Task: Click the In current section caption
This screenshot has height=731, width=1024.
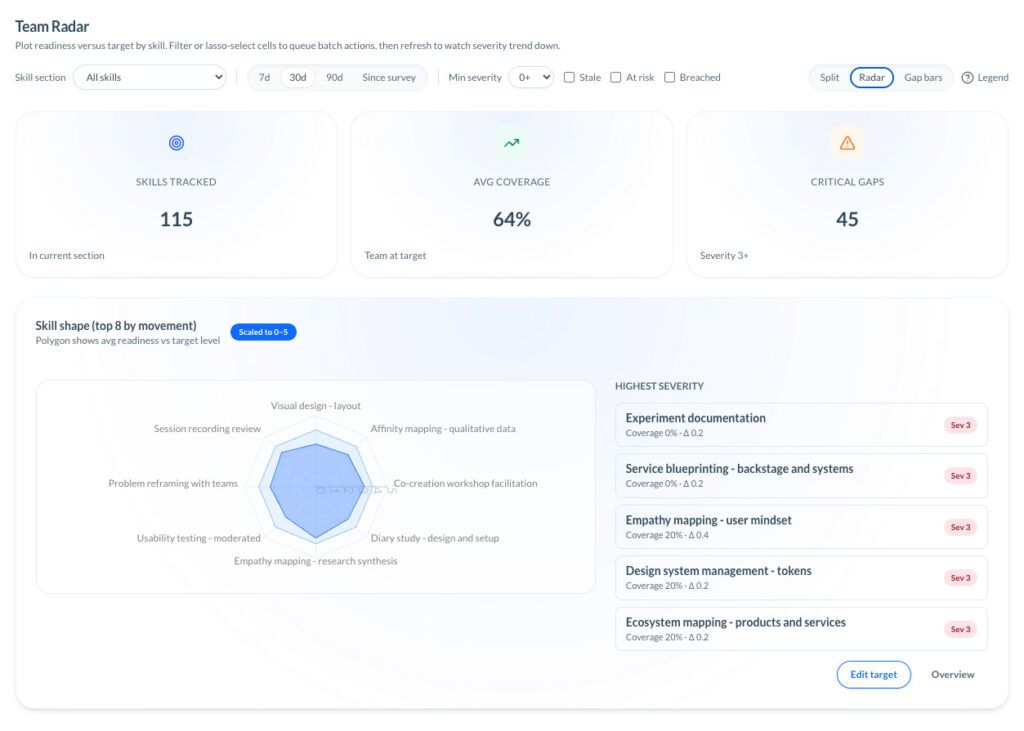Action: [67, 255]
